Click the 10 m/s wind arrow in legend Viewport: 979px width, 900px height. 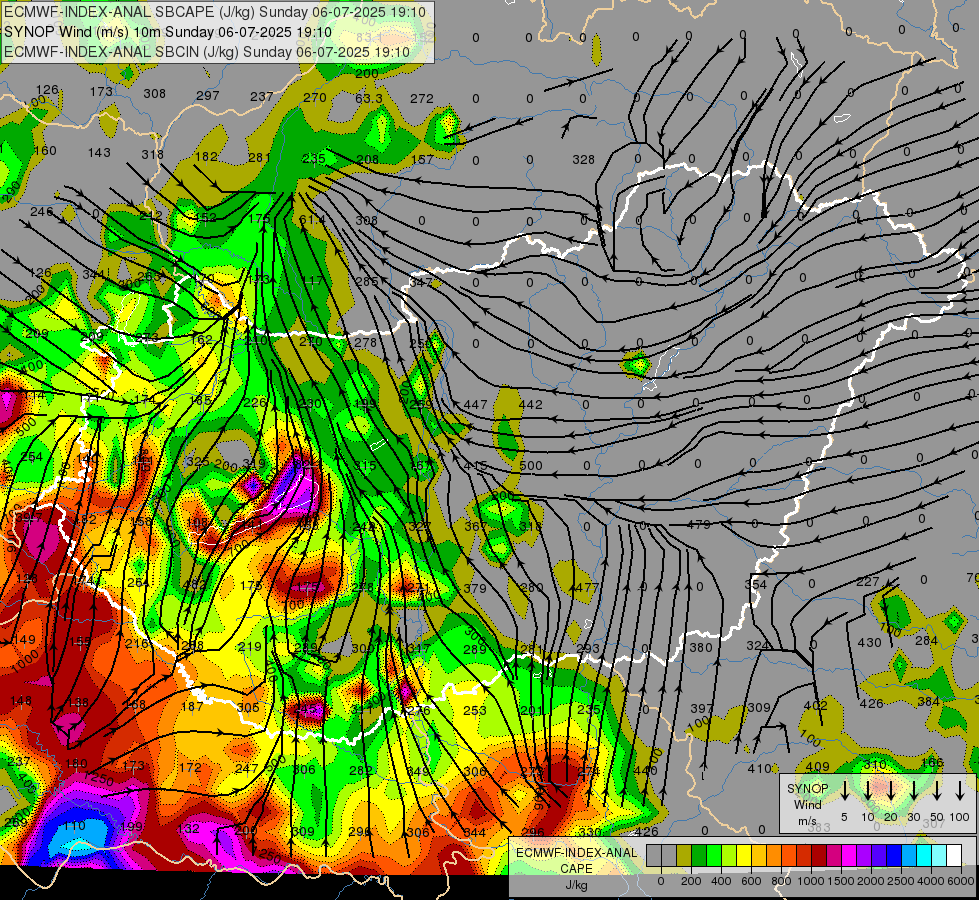[x=867, y=791]
